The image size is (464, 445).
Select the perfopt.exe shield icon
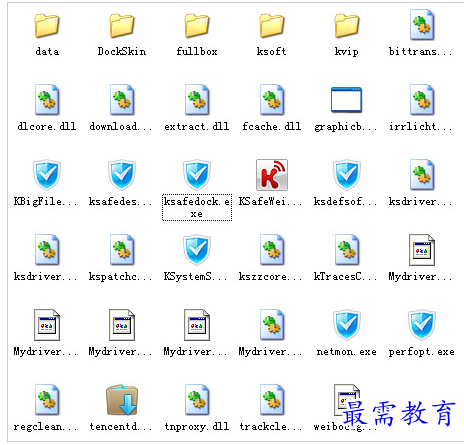(422, 325)
